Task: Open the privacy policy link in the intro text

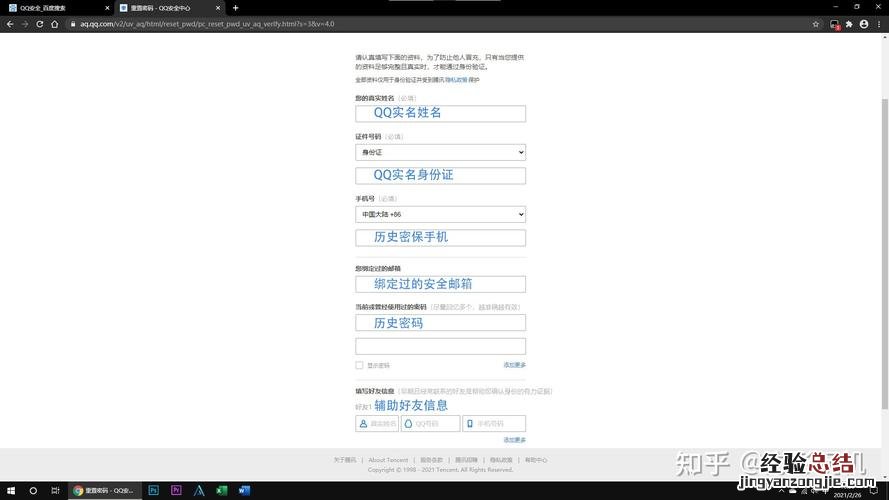Action: coord(456,80)
